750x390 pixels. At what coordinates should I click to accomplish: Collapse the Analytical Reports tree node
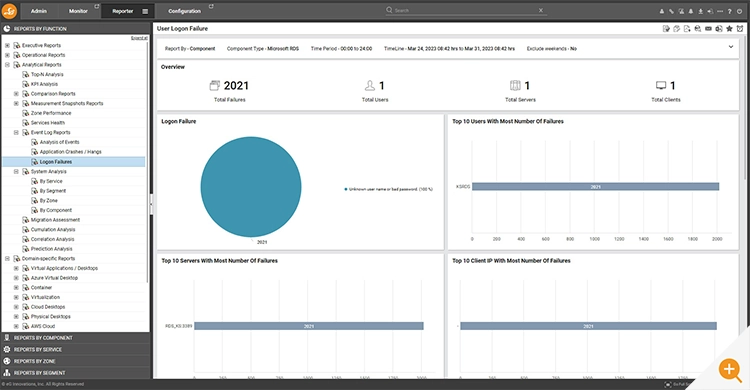[x=7, y=65]
